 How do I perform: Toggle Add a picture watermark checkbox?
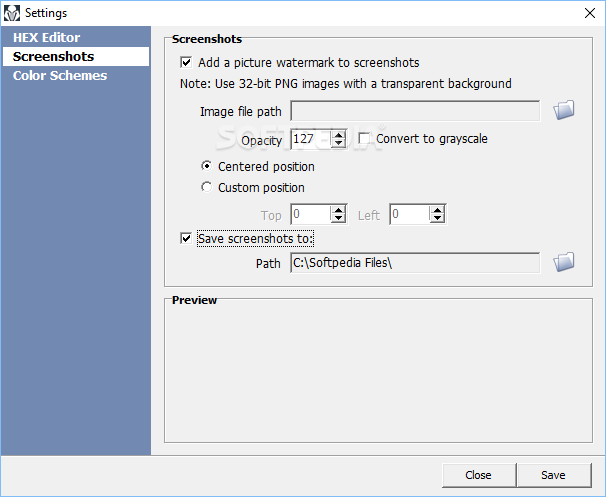point(186,62)
